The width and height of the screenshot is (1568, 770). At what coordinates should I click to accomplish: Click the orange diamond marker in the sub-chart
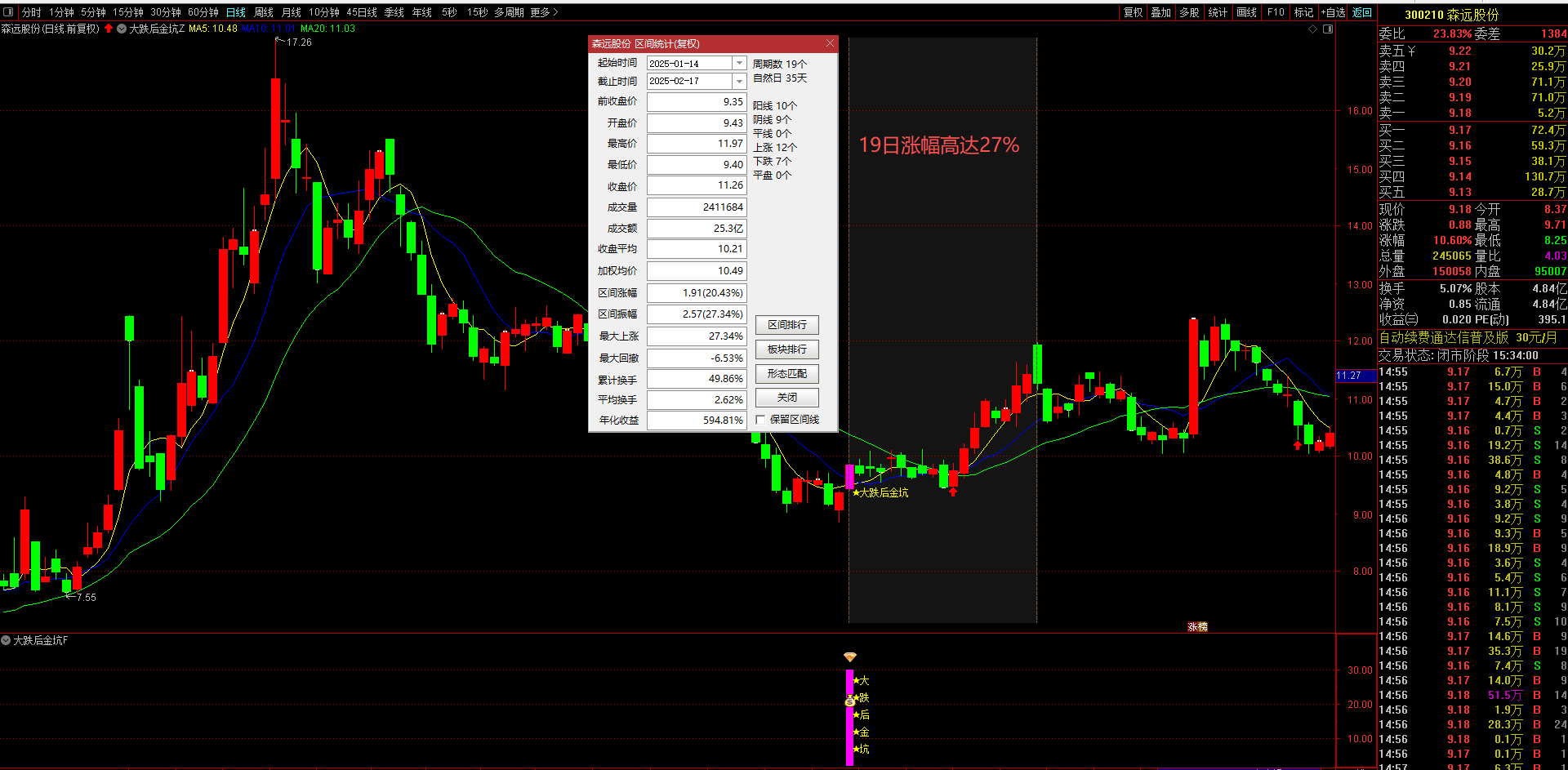coord(850,657)
